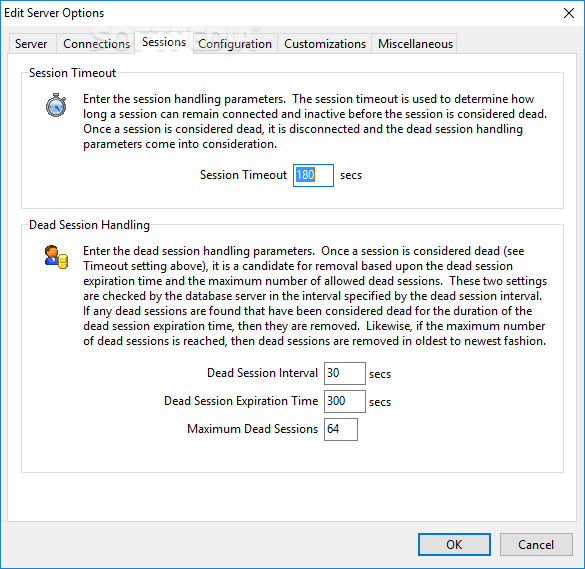Click the Session Timeout input field
This screenshot has height=569, width=585.
(x=313, y=175)
